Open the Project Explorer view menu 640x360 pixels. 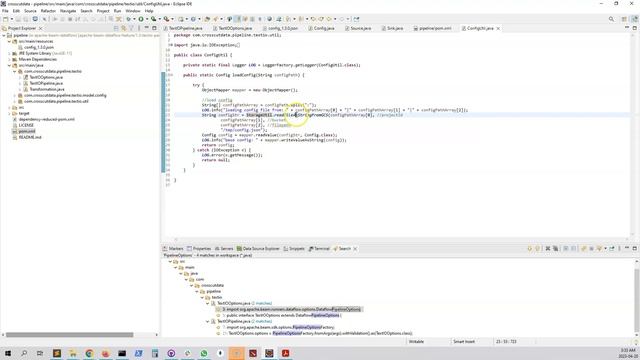[139, 28]
